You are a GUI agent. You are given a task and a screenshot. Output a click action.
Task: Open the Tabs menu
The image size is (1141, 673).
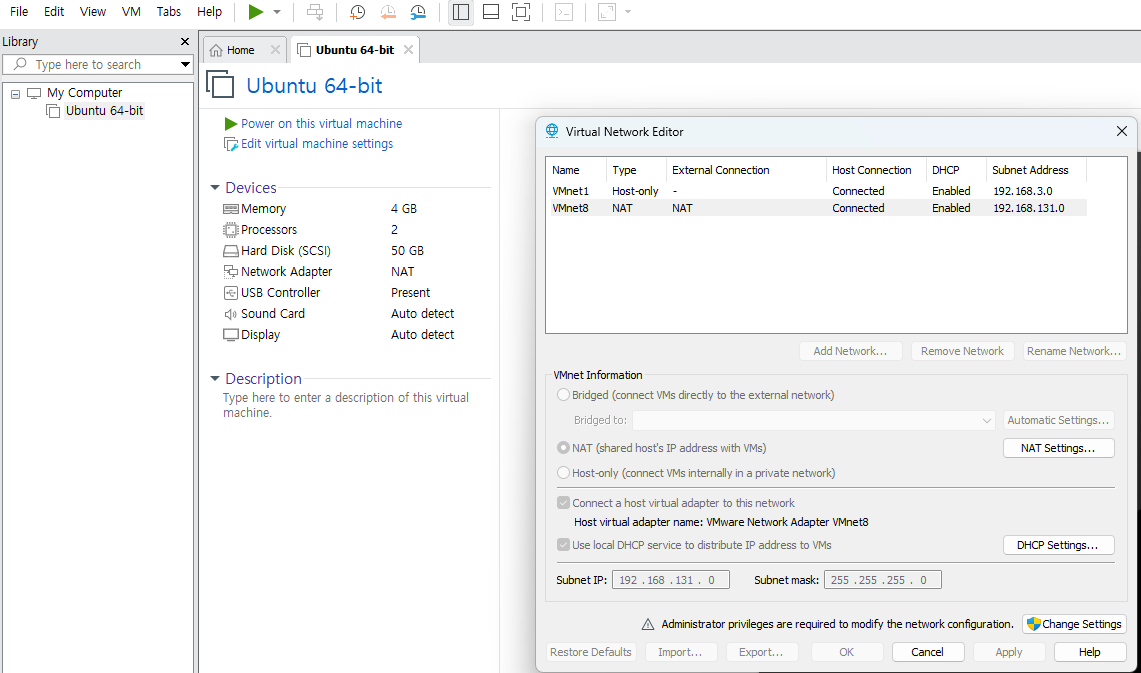169,12
